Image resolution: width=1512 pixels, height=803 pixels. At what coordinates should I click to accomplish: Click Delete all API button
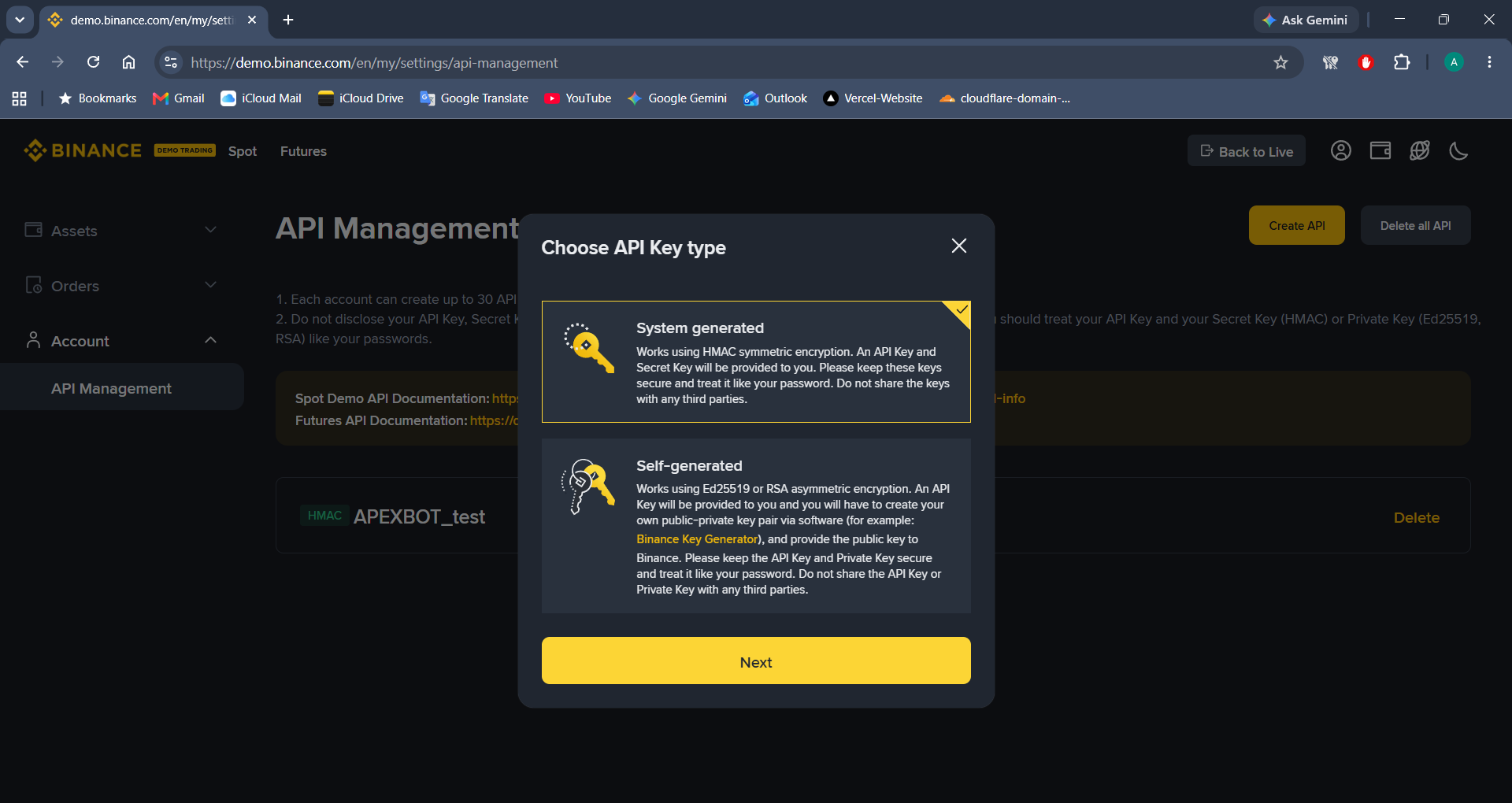coord(1415,225)
